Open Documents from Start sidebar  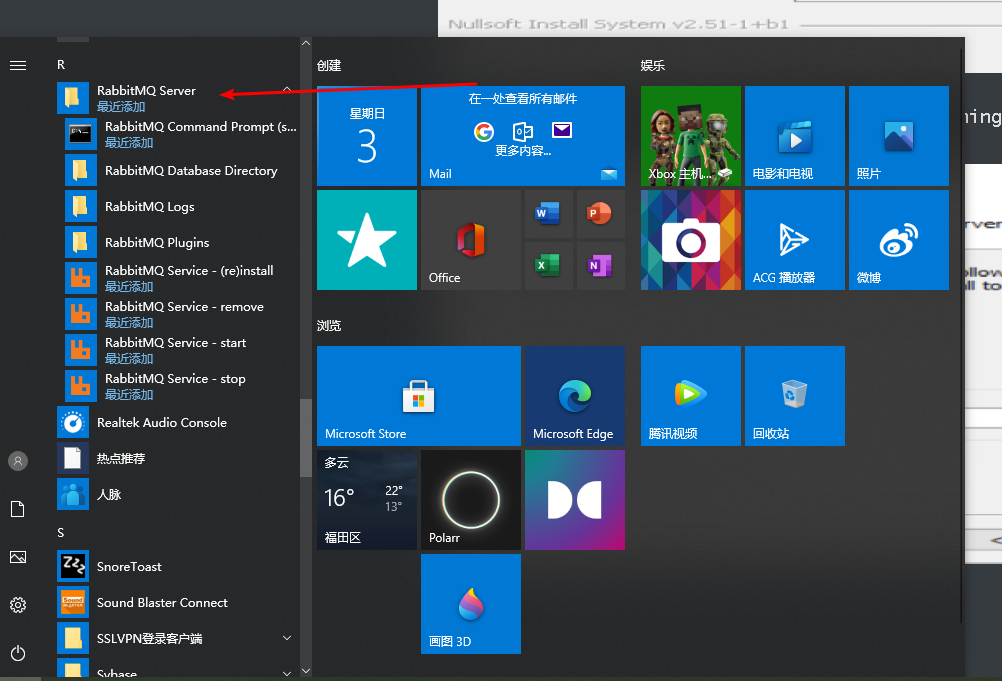18,509
